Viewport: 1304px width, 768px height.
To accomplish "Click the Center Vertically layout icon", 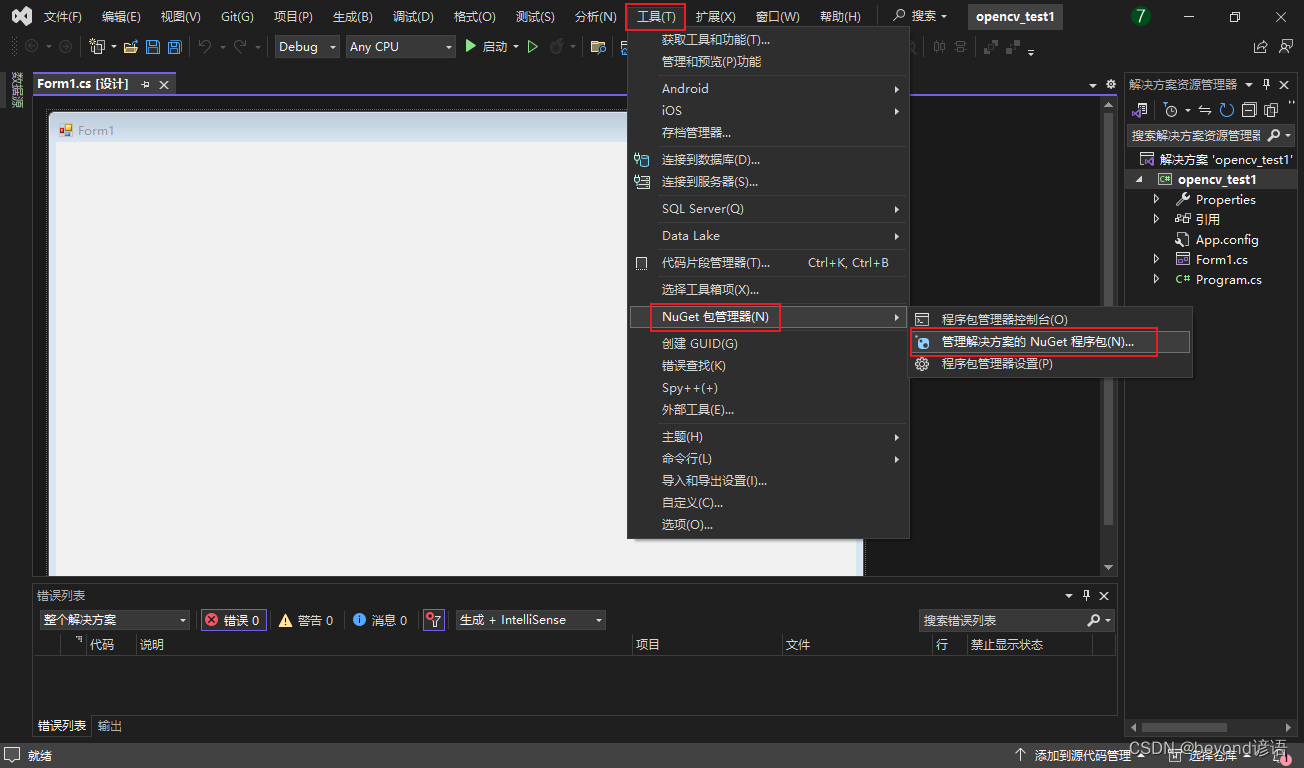I will click(960, 47).
